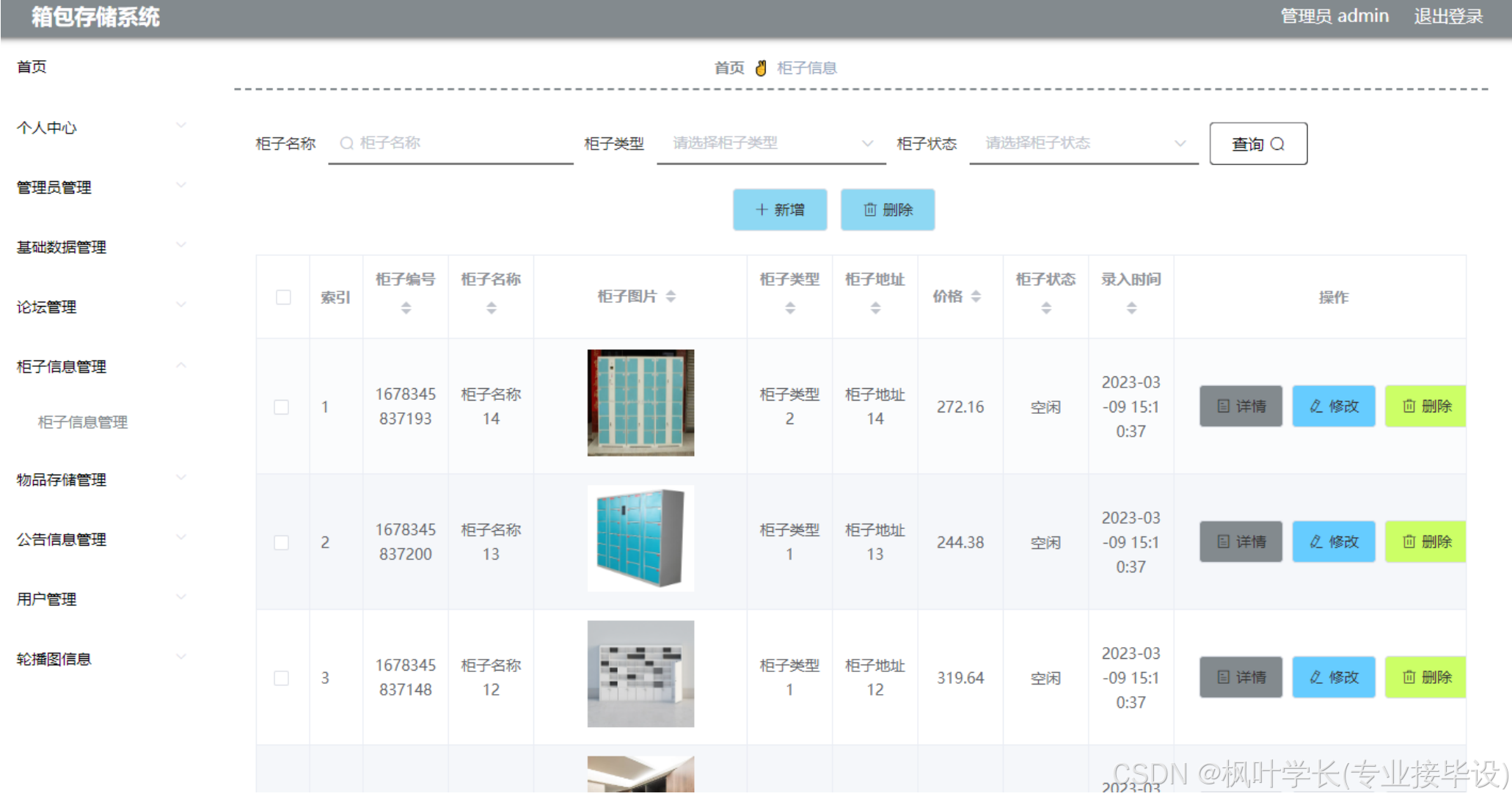The width and height of the screenshot is (1512, 799).
Task: Open the 柜子类型 dropdown
Action: (771, 144)
